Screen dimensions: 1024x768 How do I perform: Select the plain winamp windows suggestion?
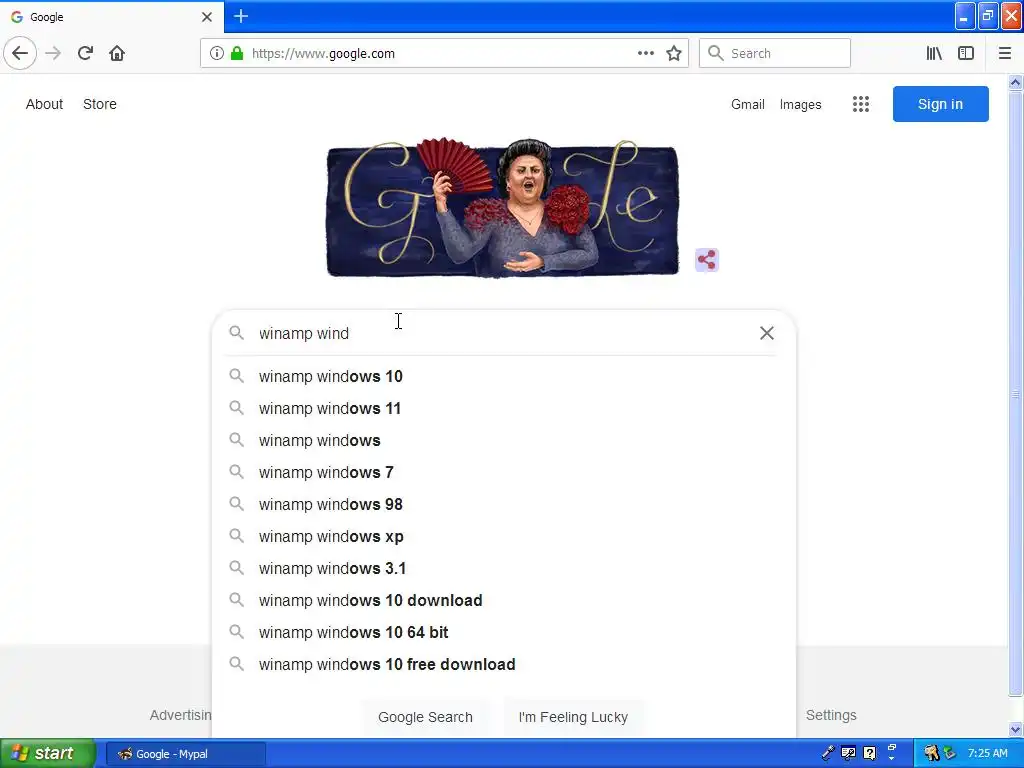tap(504, 440)
